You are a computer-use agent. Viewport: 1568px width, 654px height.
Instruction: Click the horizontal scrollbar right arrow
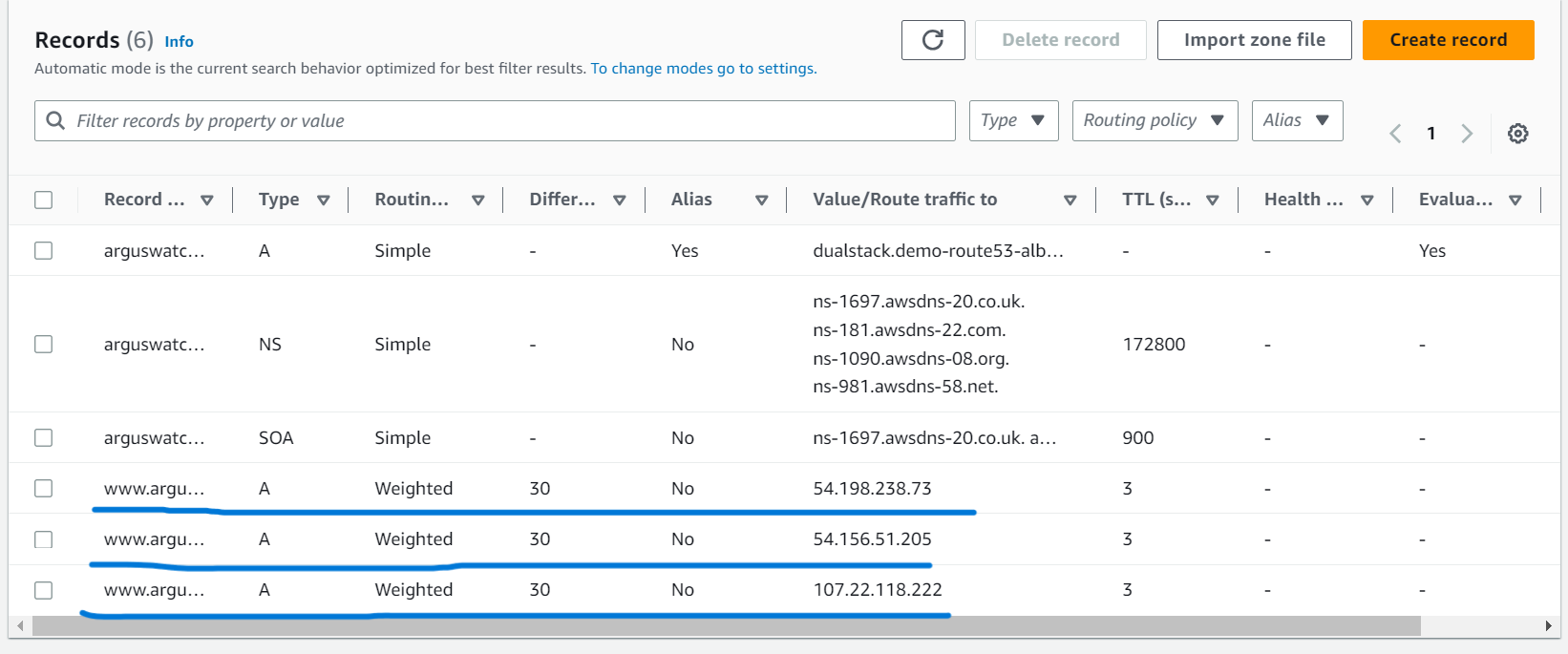click(x=1548, y=626)
